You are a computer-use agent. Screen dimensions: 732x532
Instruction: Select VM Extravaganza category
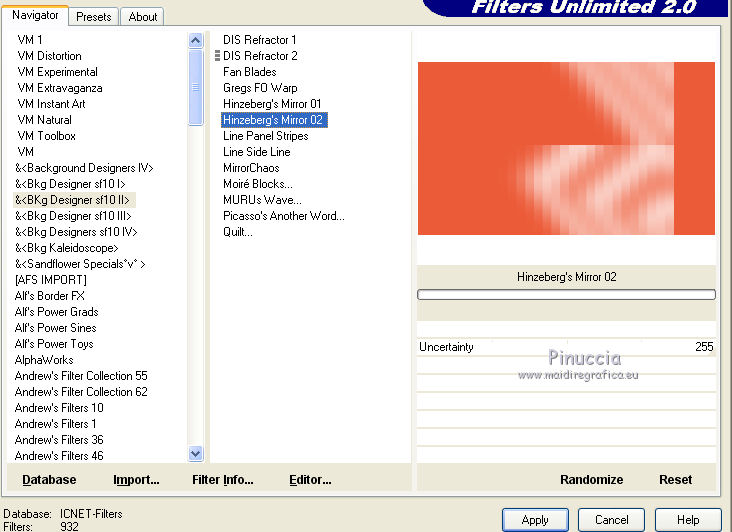click(60, 88)
